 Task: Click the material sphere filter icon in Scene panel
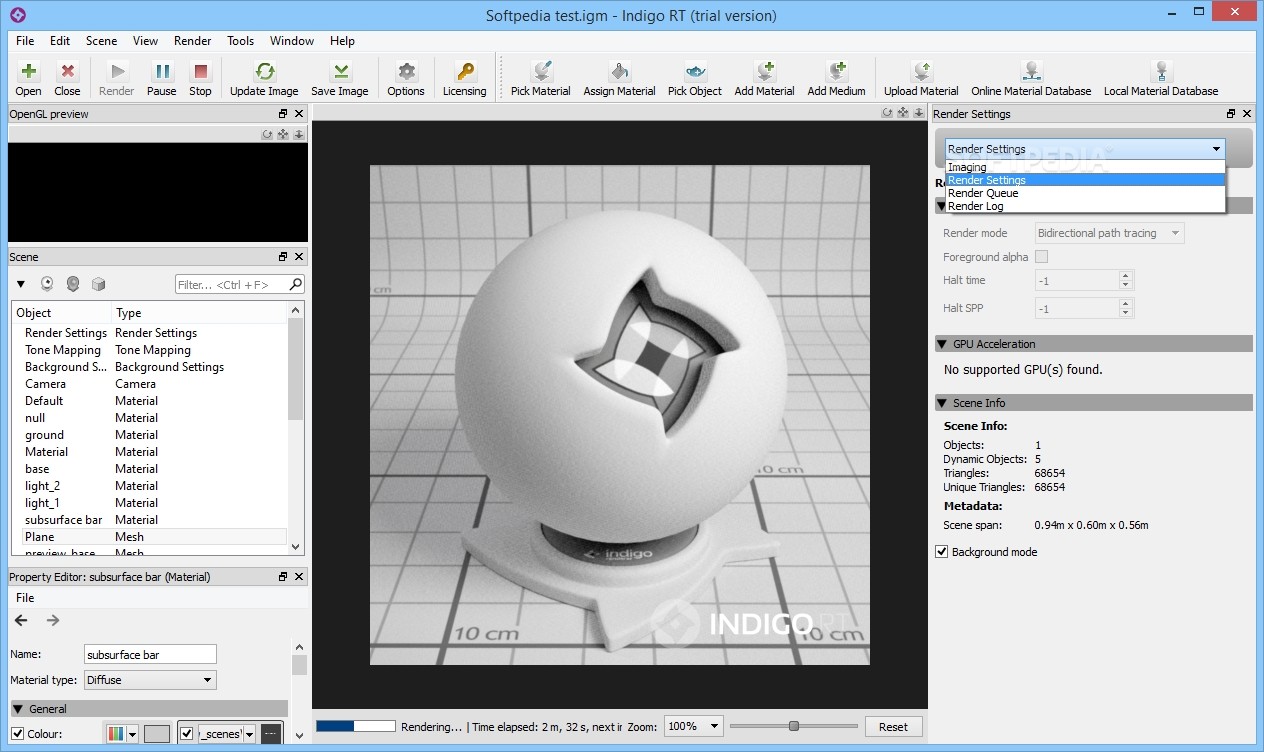(x=73, y=284)
